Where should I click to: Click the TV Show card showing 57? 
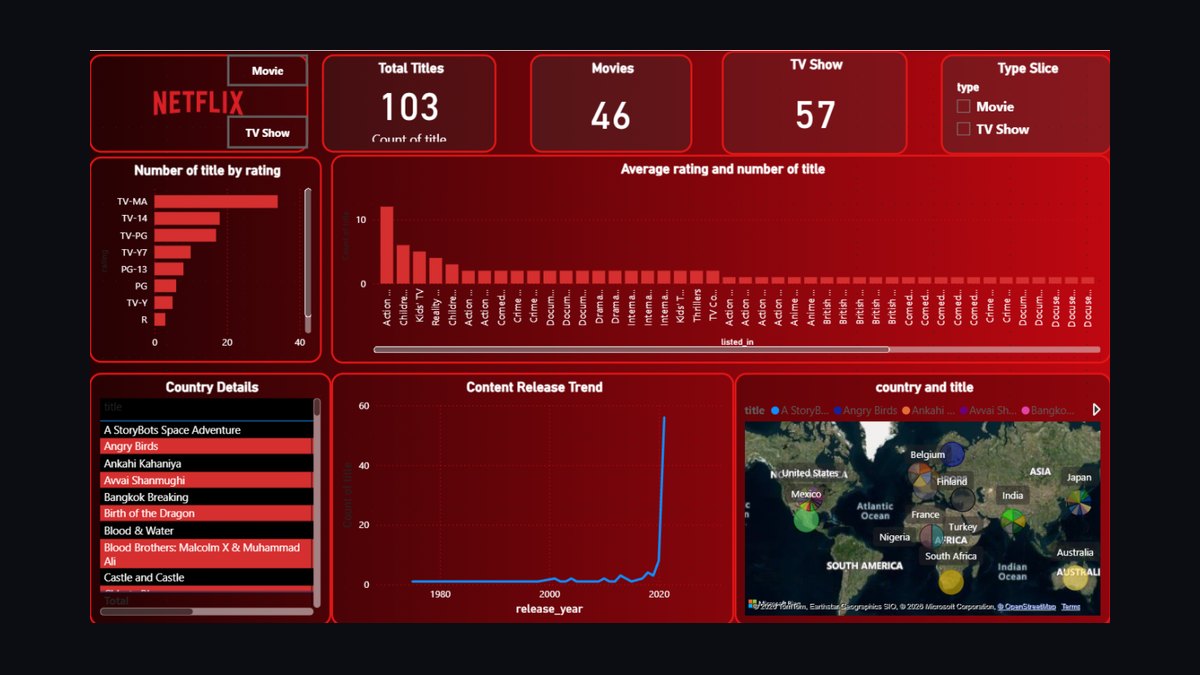(814, 102)
